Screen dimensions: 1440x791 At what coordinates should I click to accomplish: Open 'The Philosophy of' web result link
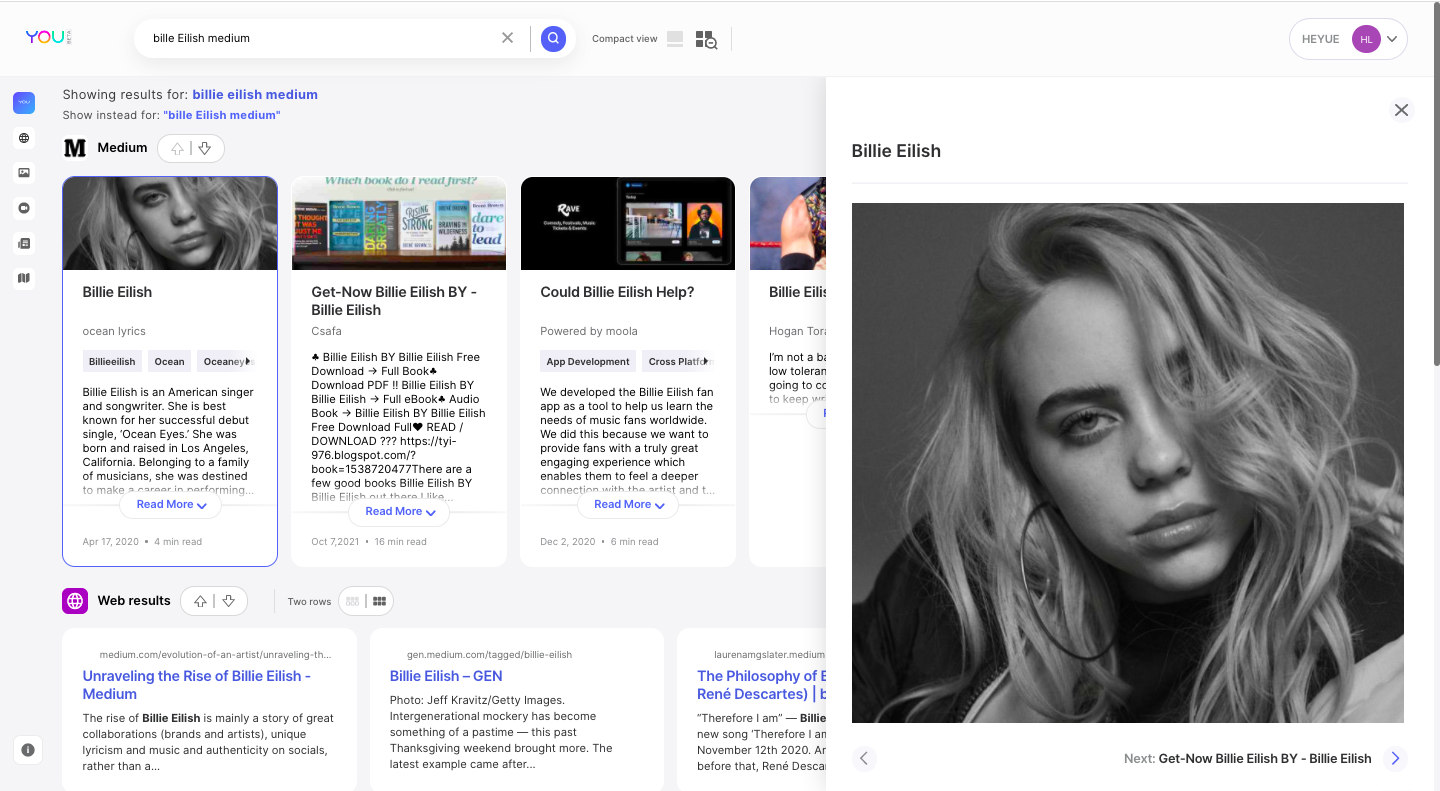point(761,685)
